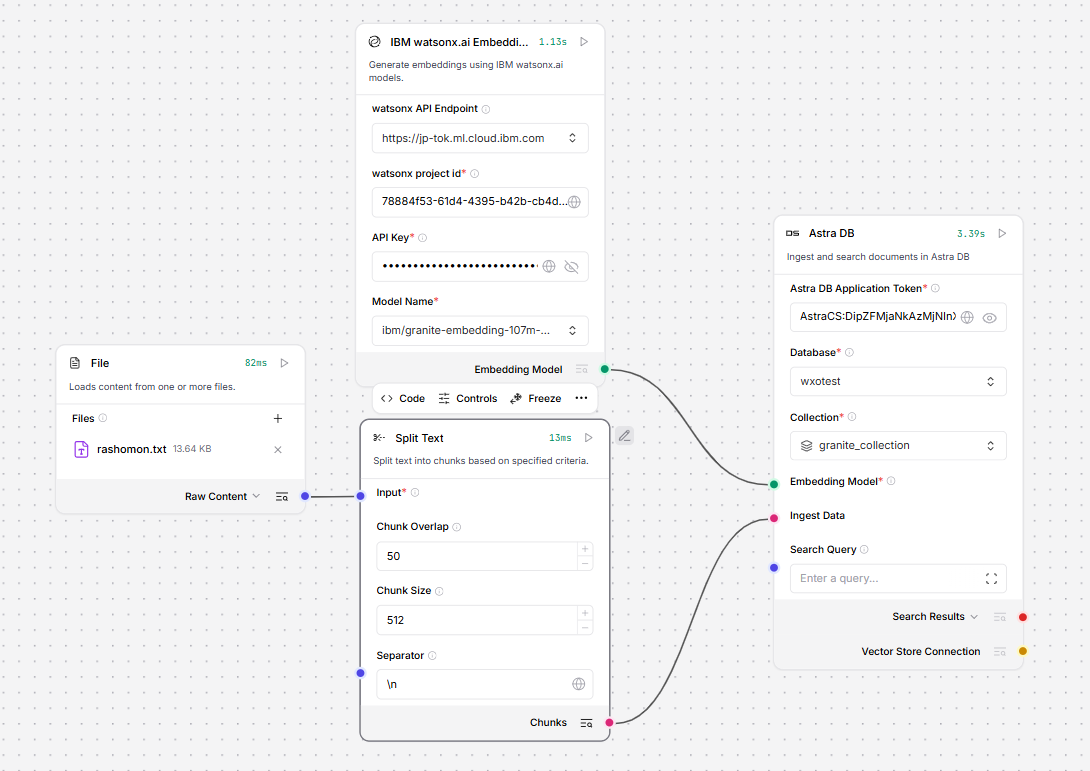Add a file with the plus icon
The width and height of the screenshot is (1090, 771).
point(278,419)
